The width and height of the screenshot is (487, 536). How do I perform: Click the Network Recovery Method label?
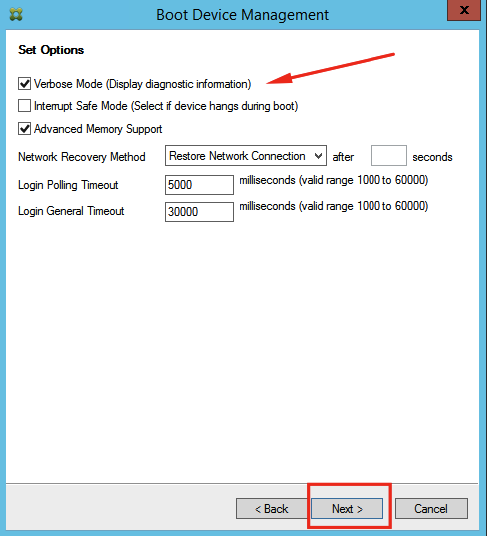coord(82,157)
